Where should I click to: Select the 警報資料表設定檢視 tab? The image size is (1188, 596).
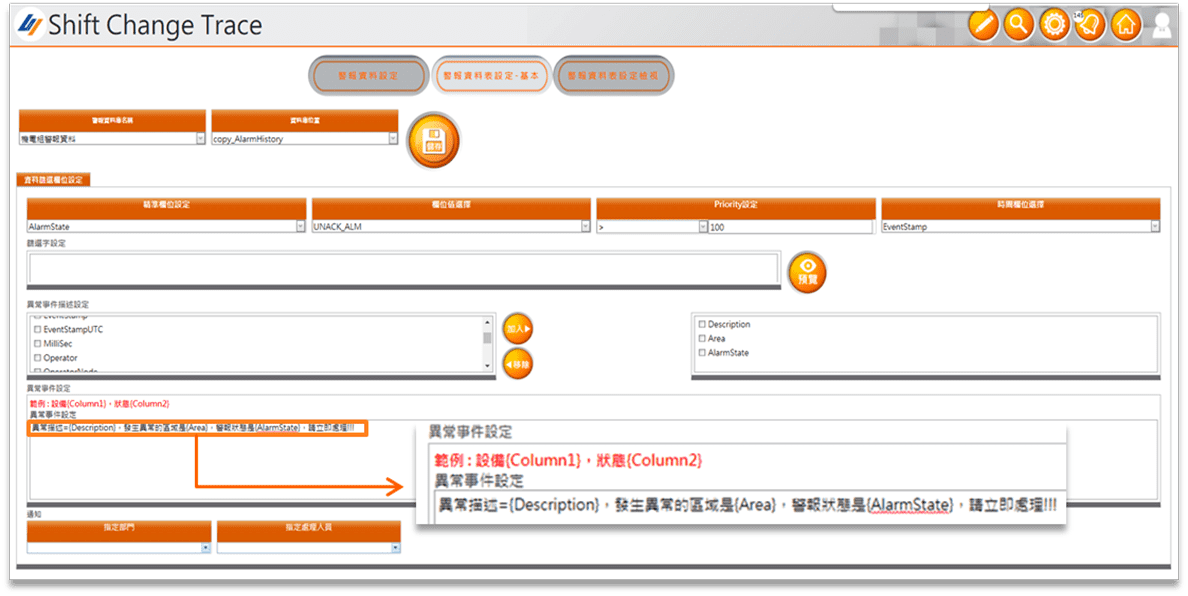tap(613, 75)
